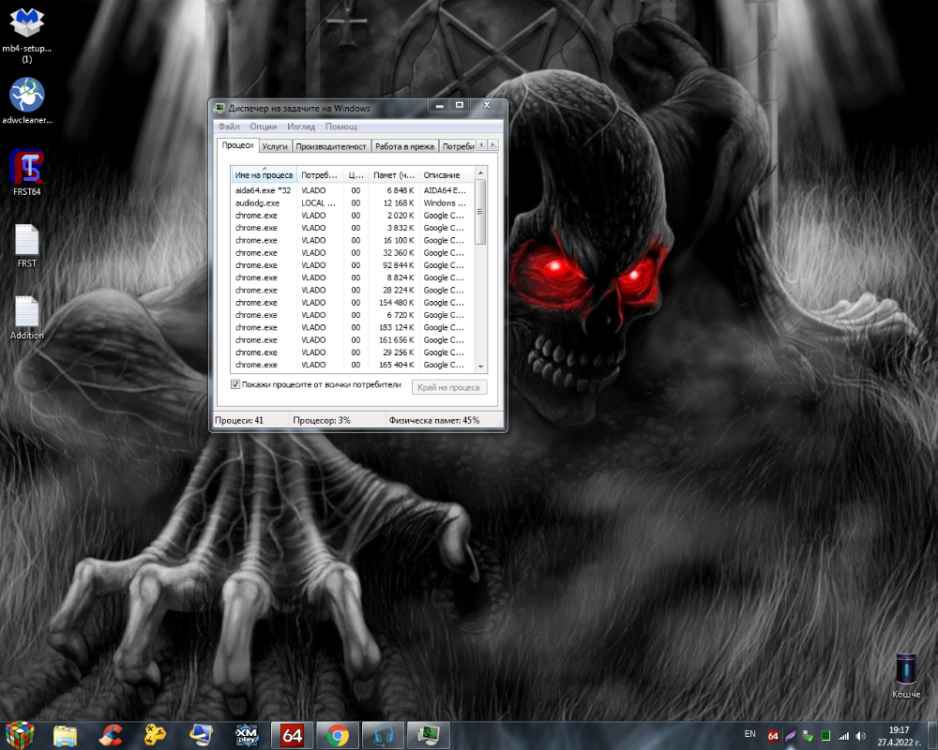
Task: Open the clock showing 19:17
Action: click(x=899, y=736)
